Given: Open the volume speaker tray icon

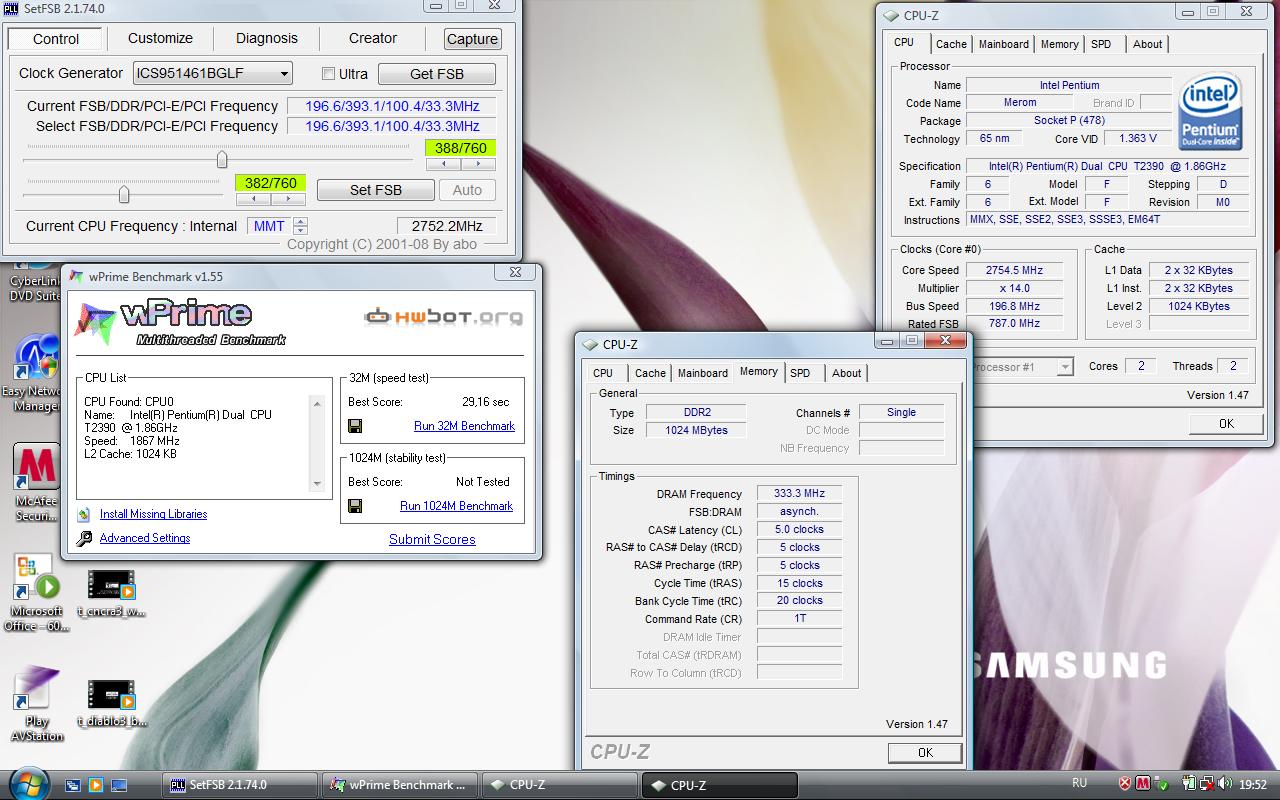Looking at the screenshot, I should pyautogui.click(x=1225, y=785).
